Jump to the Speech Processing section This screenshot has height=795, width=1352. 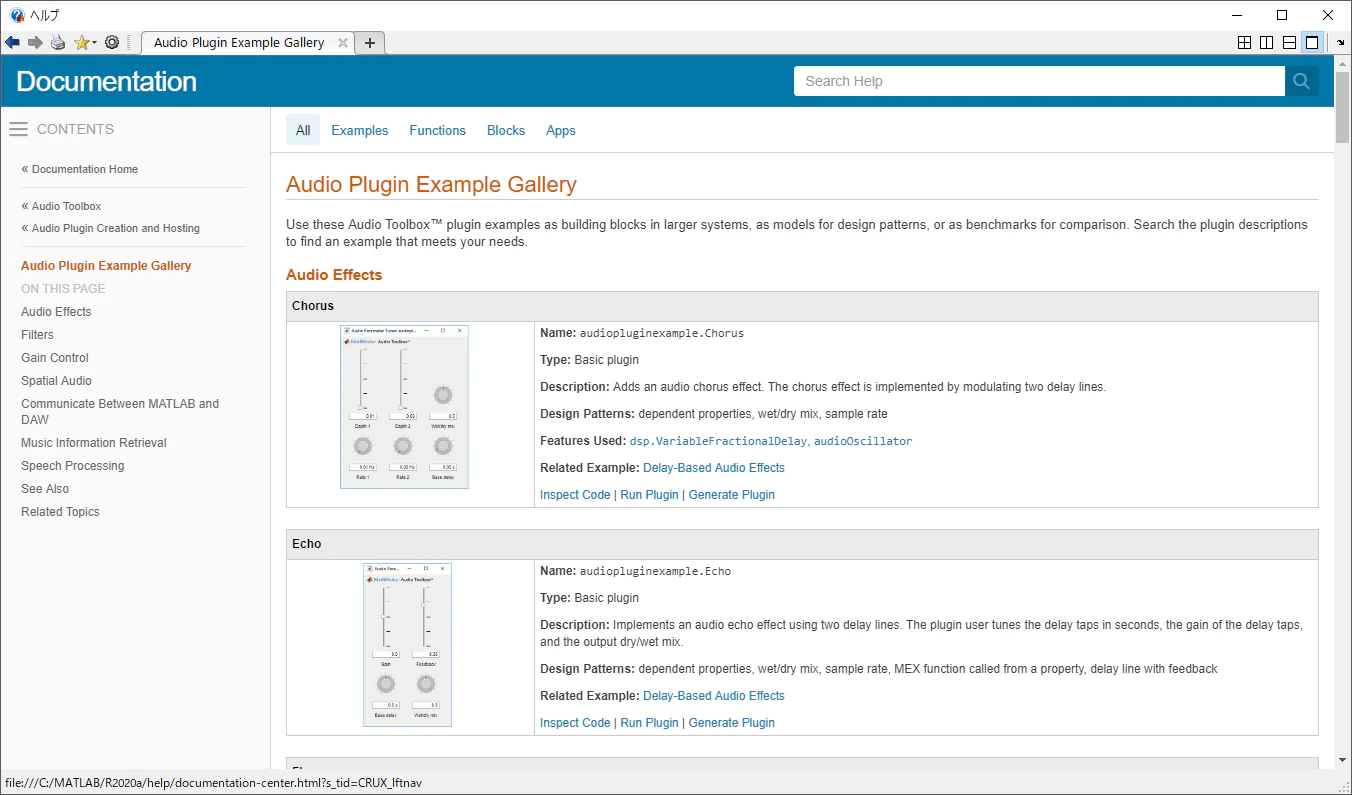73,466
